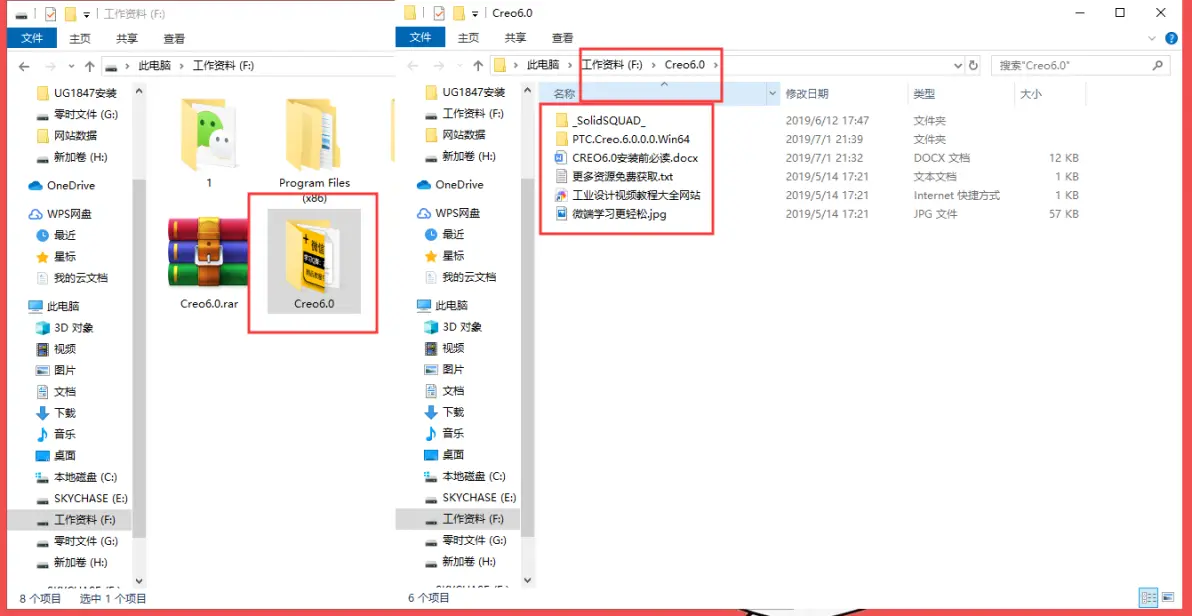The image size is (1192, 616).
Task: Click refresh button beside the Creo6.0 address bar
Action: click(973, 65)
